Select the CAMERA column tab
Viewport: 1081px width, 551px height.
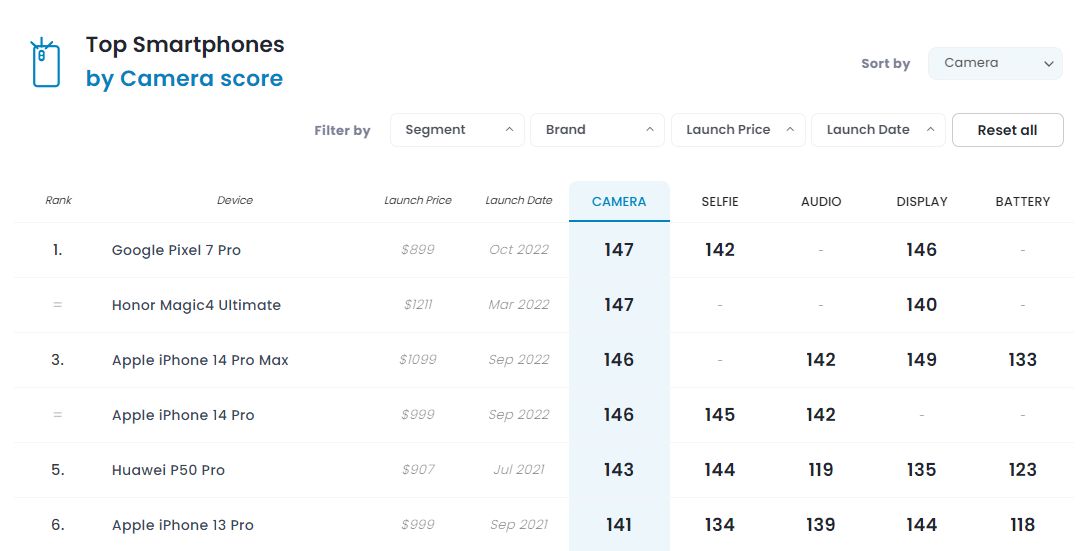click(x=619, y=201)
